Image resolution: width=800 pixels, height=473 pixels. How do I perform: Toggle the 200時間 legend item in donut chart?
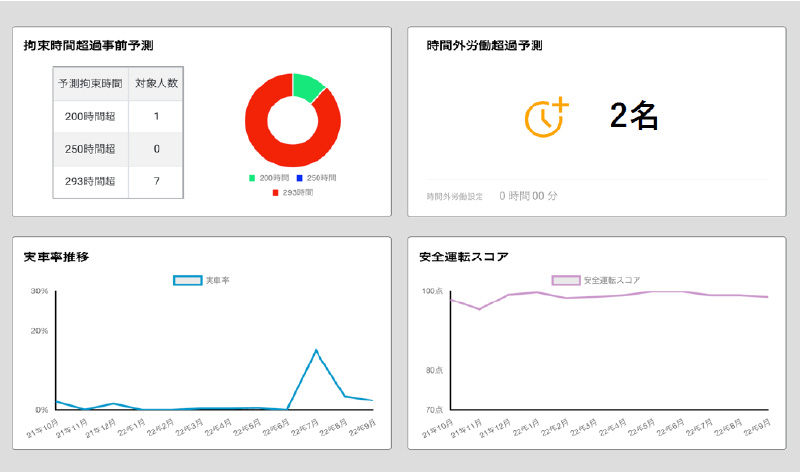click(267, 177)
